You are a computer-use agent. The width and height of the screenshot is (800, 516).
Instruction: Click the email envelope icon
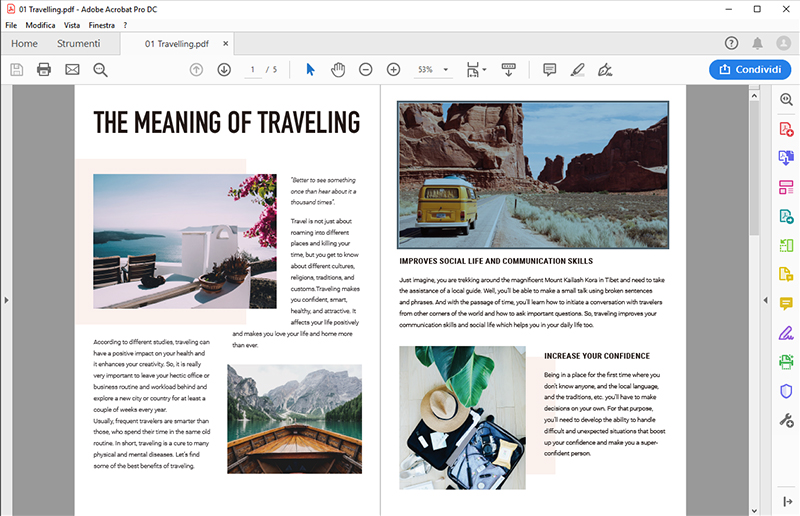[x=72, y=69]
